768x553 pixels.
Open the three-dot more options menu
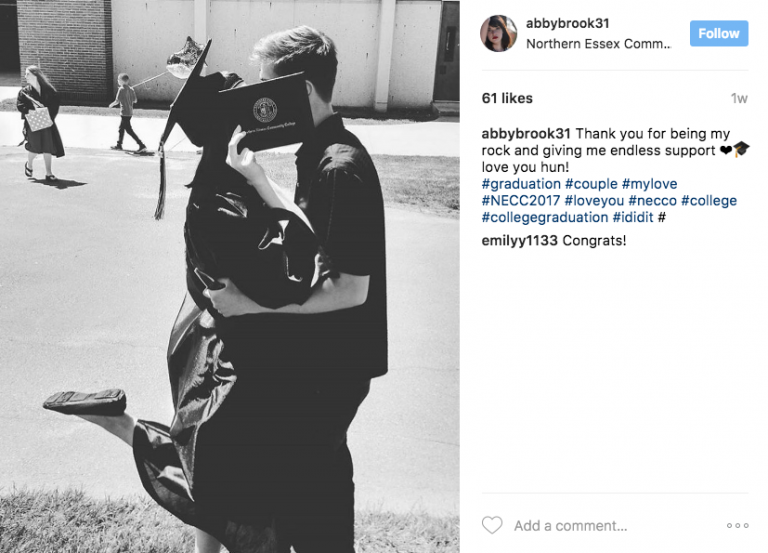(x=737, y=526)
